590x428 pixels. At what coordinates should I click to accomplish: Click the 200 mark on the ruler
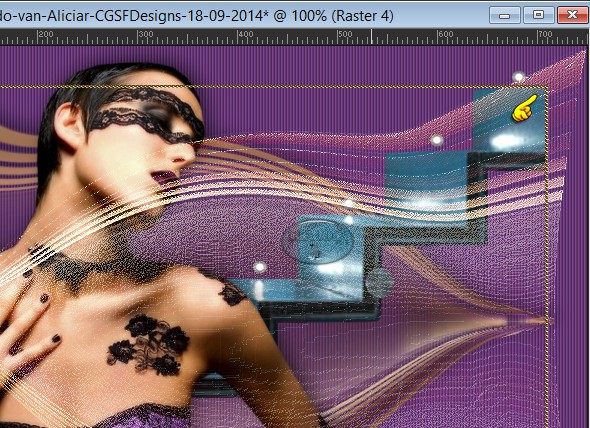(46, 34)
